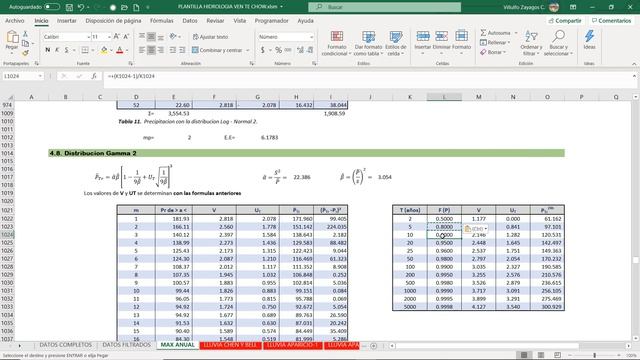
Task: Switch to the Insertar tab
Action: tap(67, 21)
